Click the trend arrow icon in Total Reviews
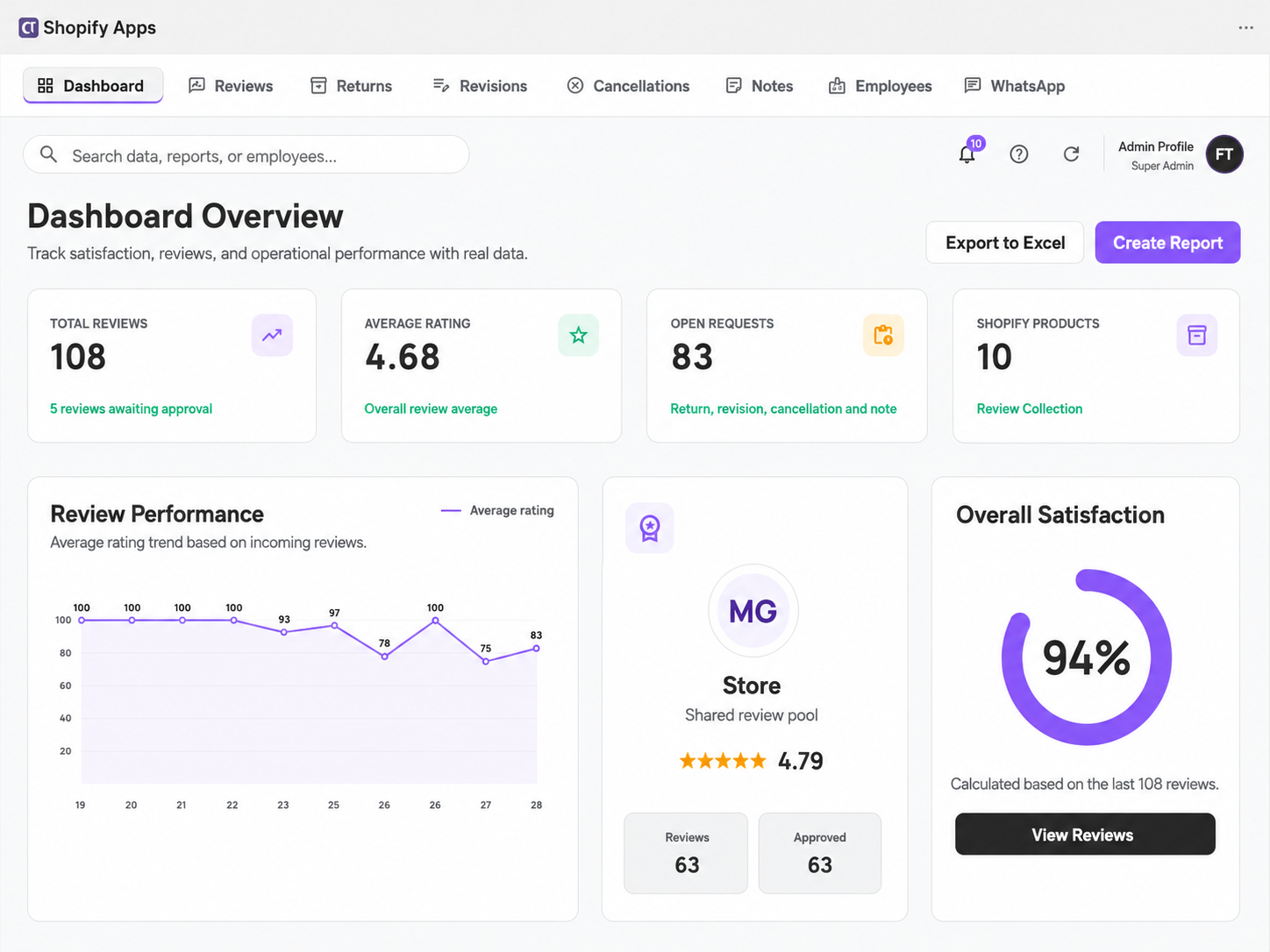1270x952 pixels. click(272, 335)
